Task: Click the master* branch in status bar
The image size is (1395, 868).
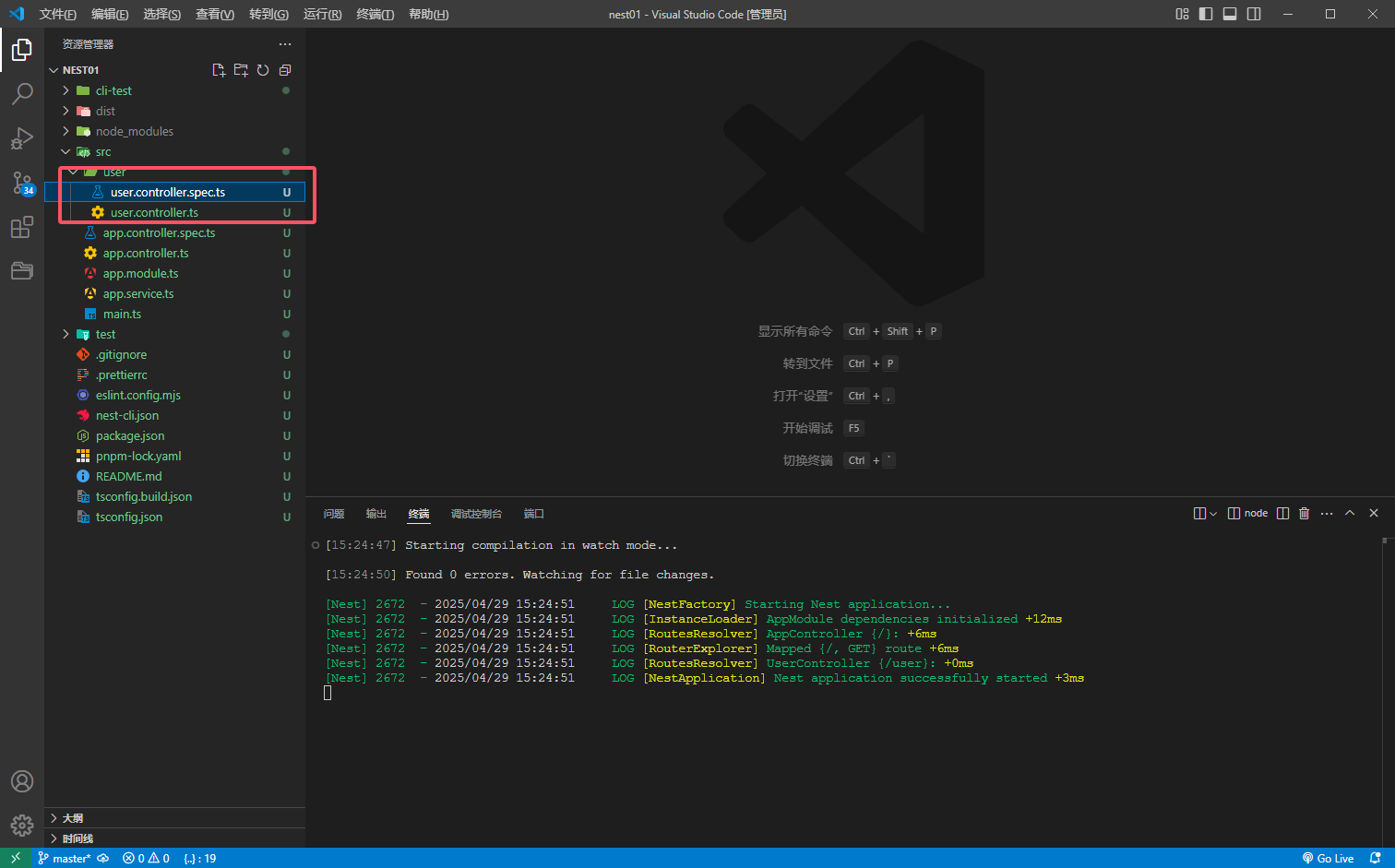Action: pyautogui.click(x=64, y=858)
